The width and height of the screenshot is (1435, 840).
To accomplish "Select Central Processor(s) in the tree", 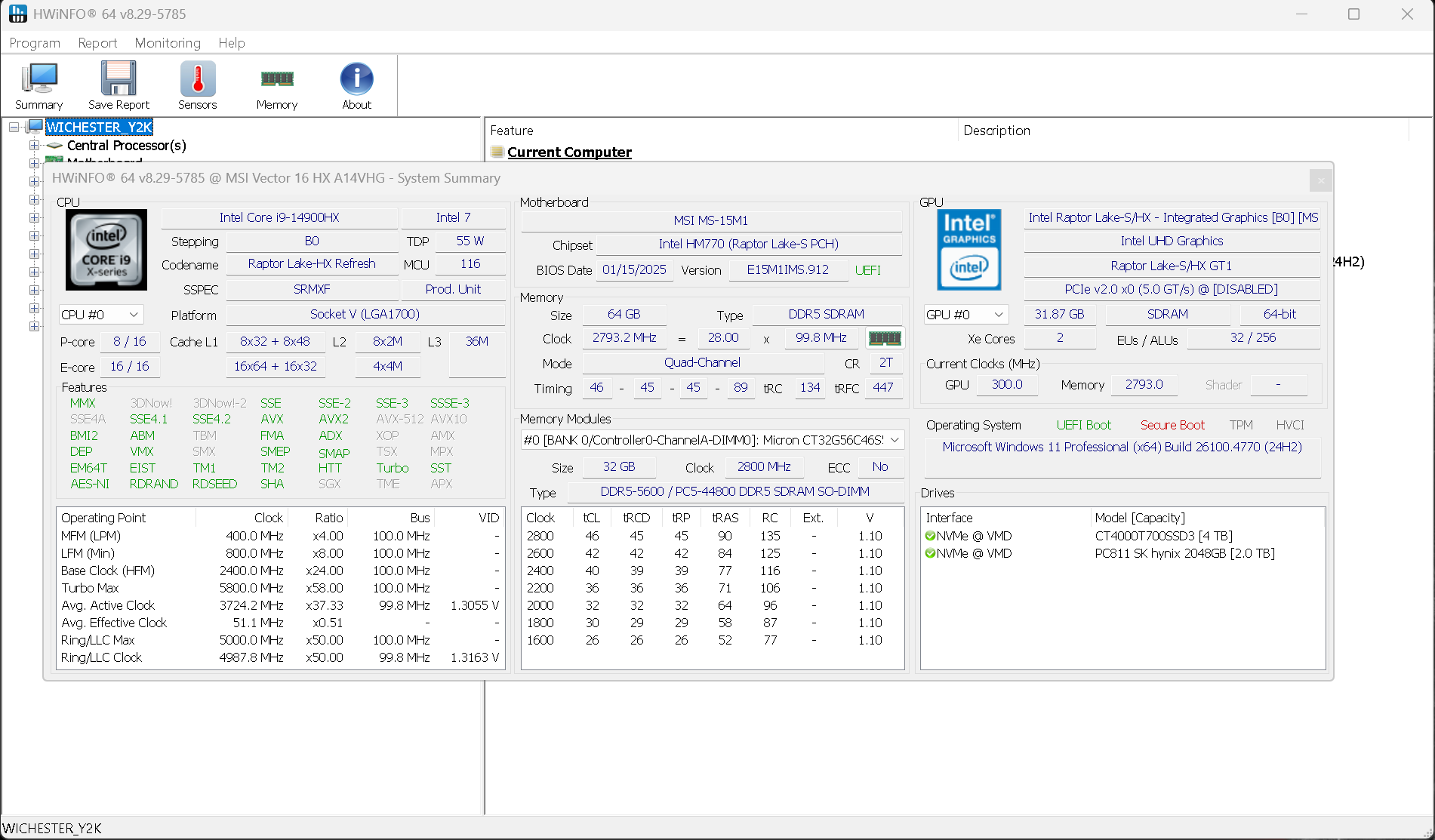I will [127, 146].
